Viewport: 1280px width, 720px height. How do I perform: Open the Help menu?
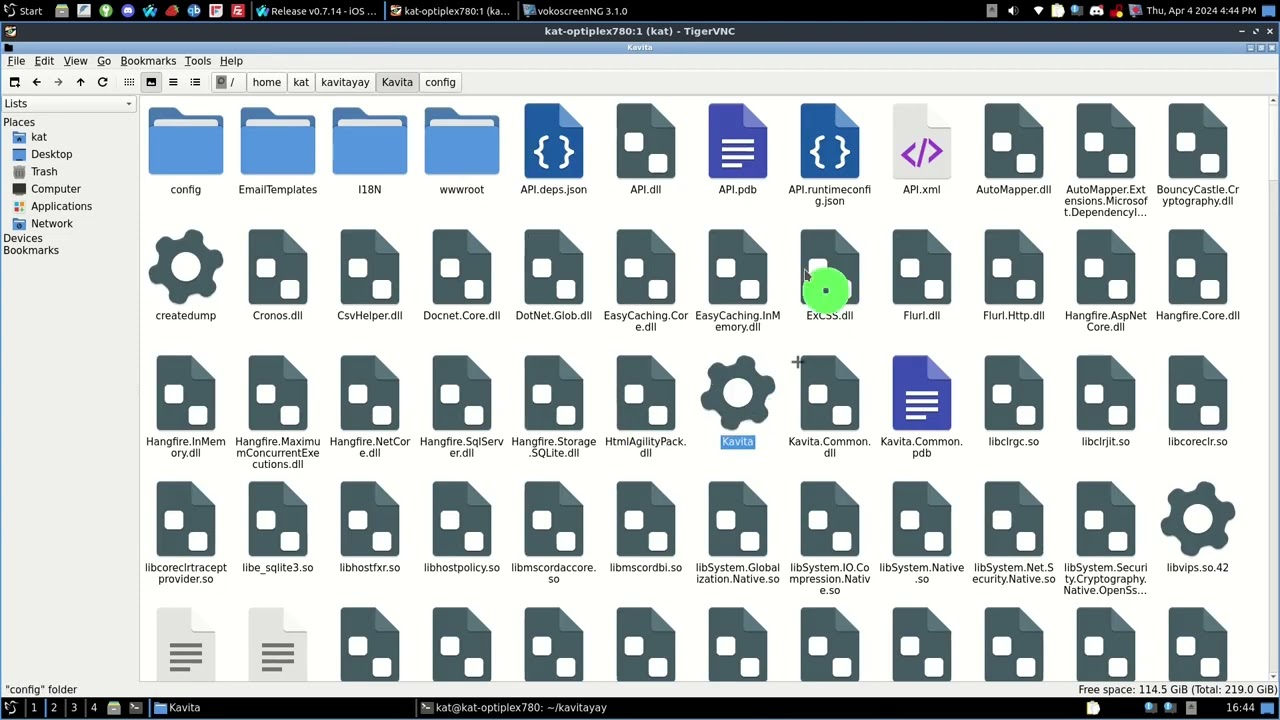(231, 61)
